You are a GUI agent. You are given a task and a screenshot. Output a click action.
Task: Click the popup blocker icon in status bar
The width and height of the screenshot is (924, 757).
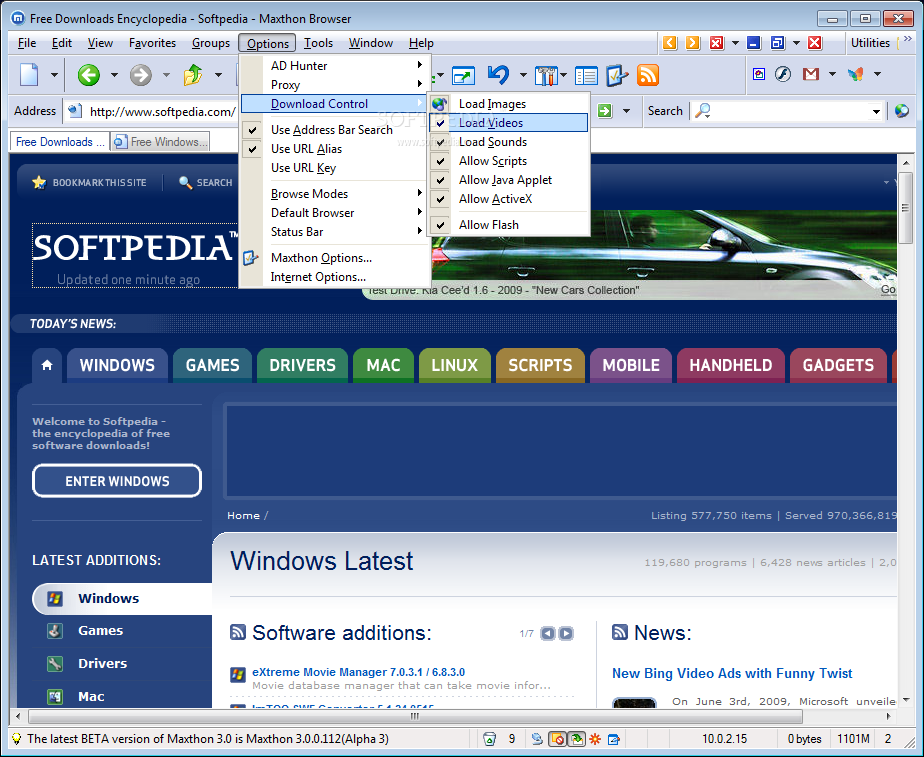[557, 739]
